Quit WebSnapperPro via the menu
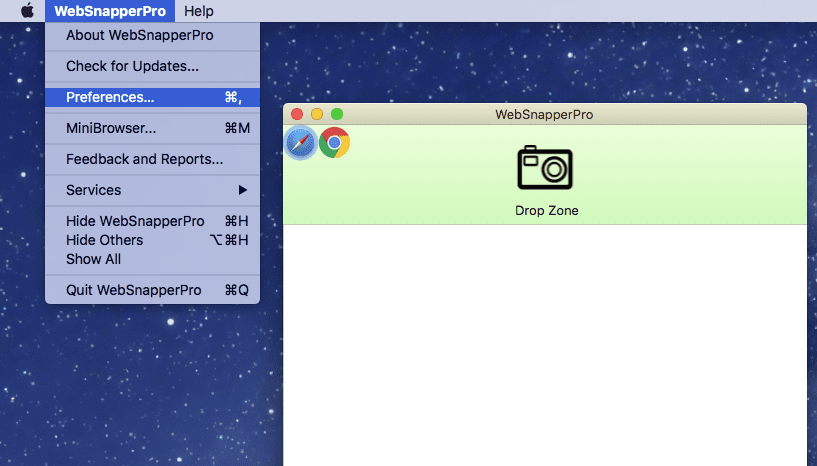The width and height of the screenshot is (817, 466). [152, 290]
